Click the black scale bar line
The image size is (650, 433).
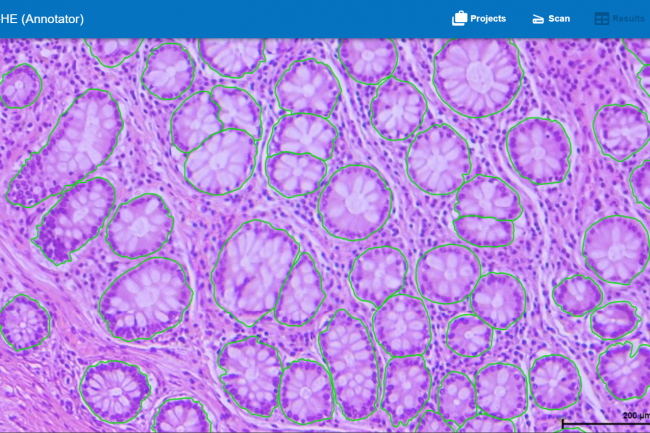click(x=600, y=423)
